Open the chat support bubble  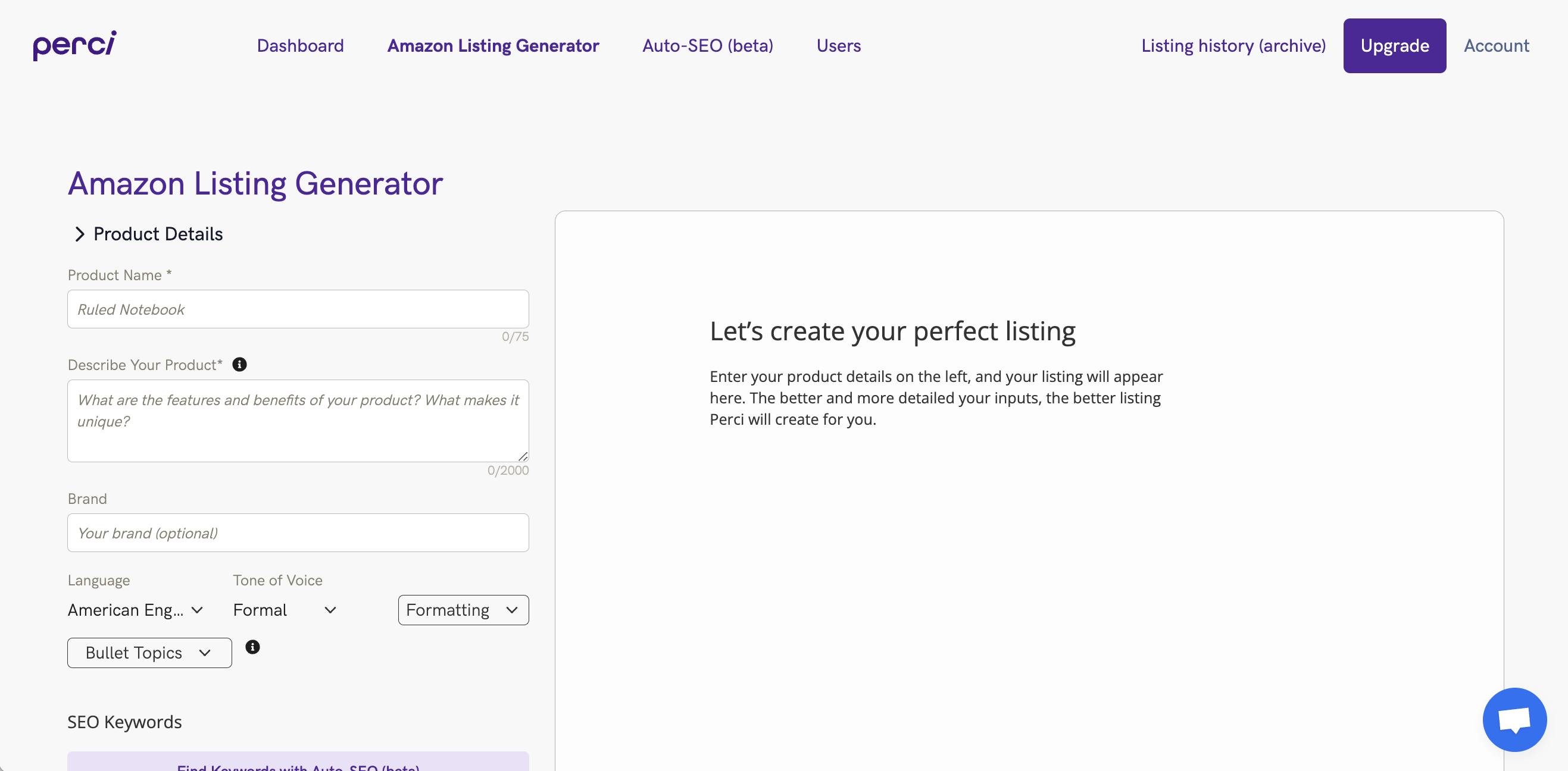[1514, 719]
